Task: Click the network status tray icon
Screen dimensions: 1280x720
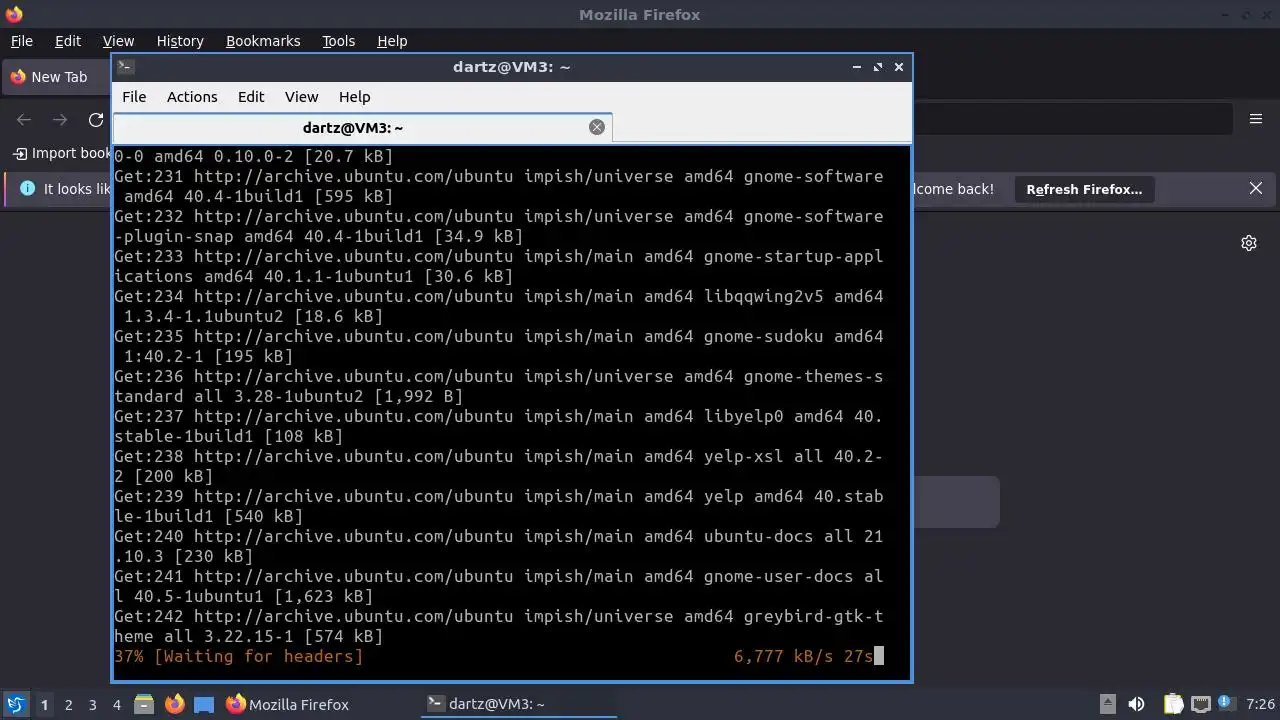Action: coord(1201,704)
